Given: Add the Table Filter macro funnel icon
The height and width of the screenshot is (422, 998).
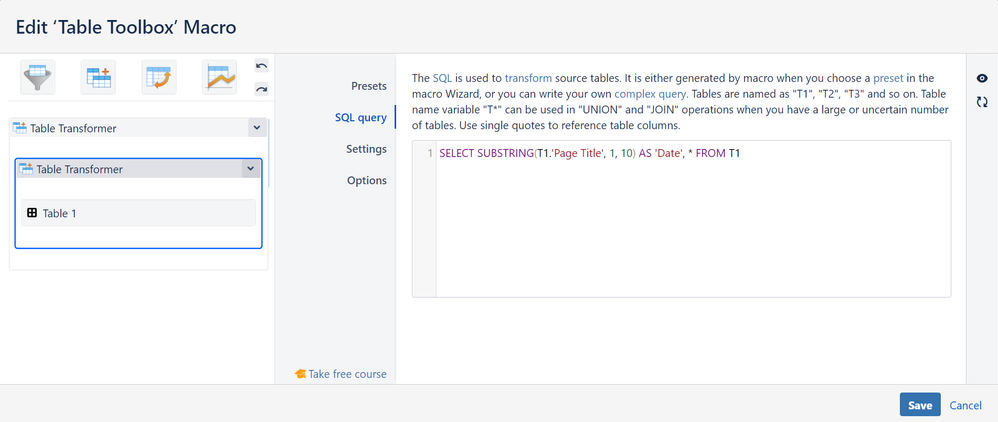Looking at the screenshot, I should pyautogui.click(x=38, y=76).
